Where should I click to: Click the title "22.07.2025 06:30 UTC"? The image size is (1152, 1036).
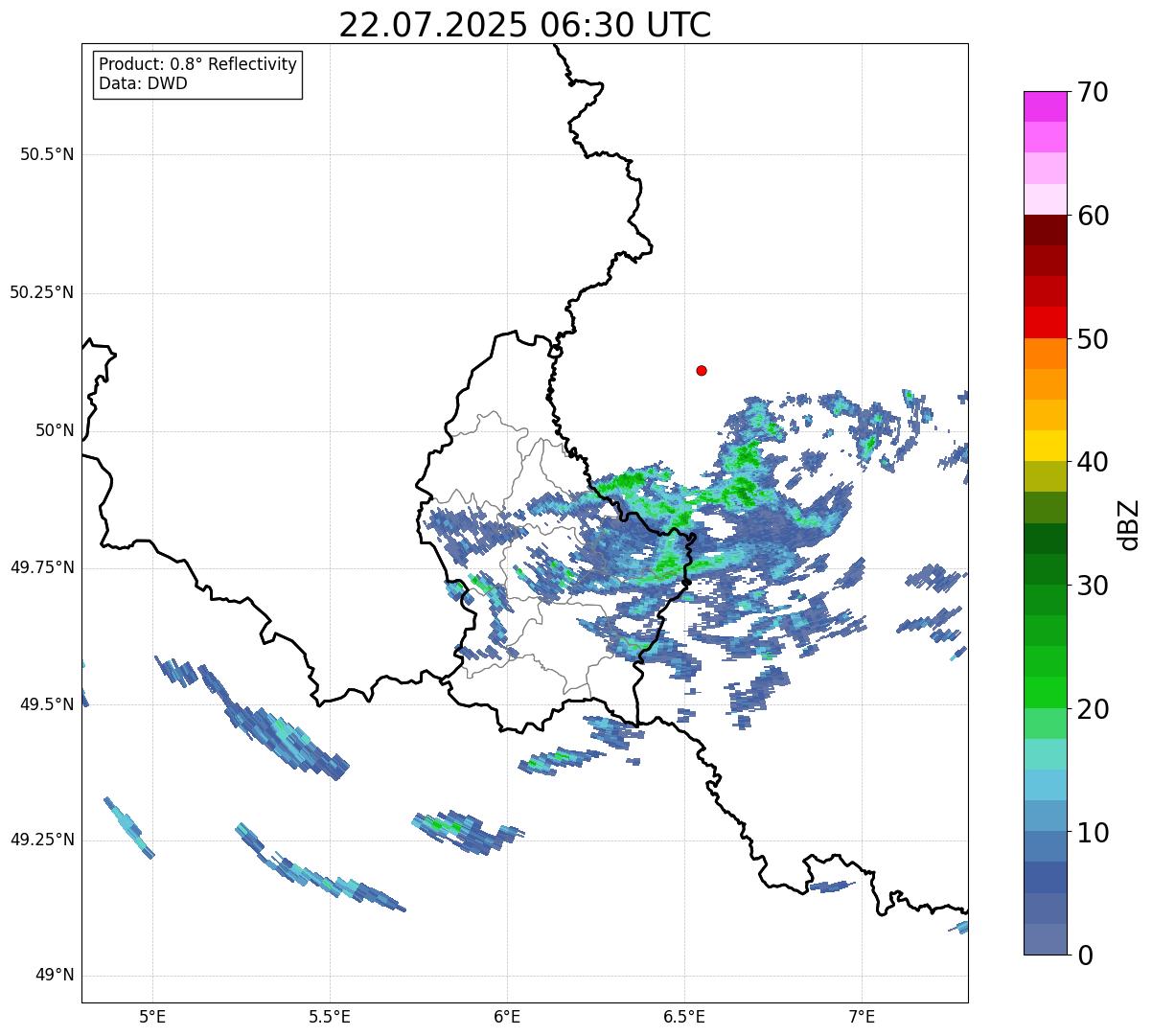[x=525, y=25]
